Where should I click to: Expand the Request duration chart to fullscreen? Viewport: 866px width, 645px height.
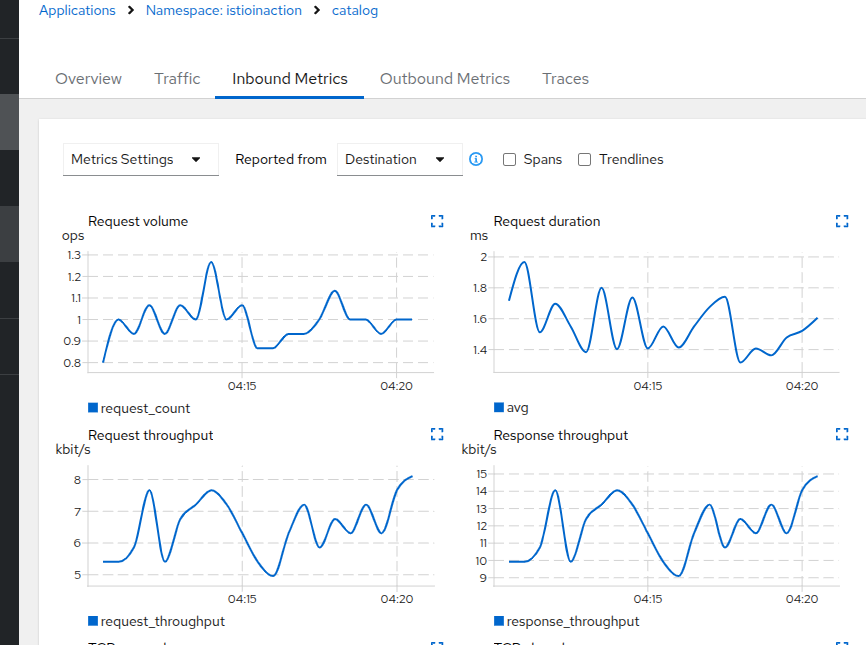pyautogui.click(x=842, y=221)
